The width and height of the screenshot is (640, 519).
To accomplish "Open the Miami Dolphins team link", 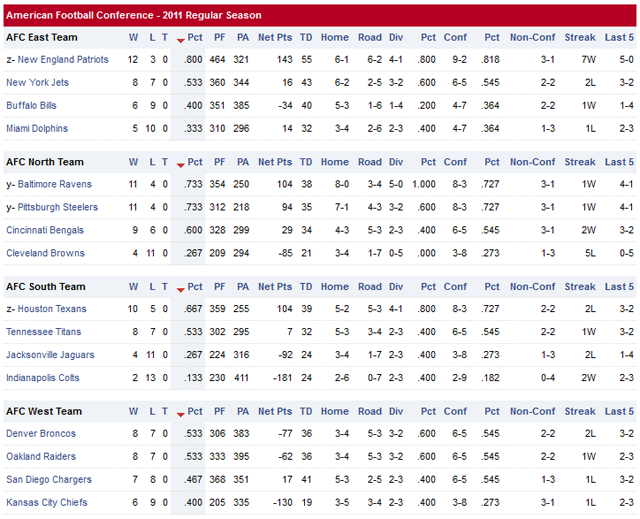I will (x=37, y=129).
